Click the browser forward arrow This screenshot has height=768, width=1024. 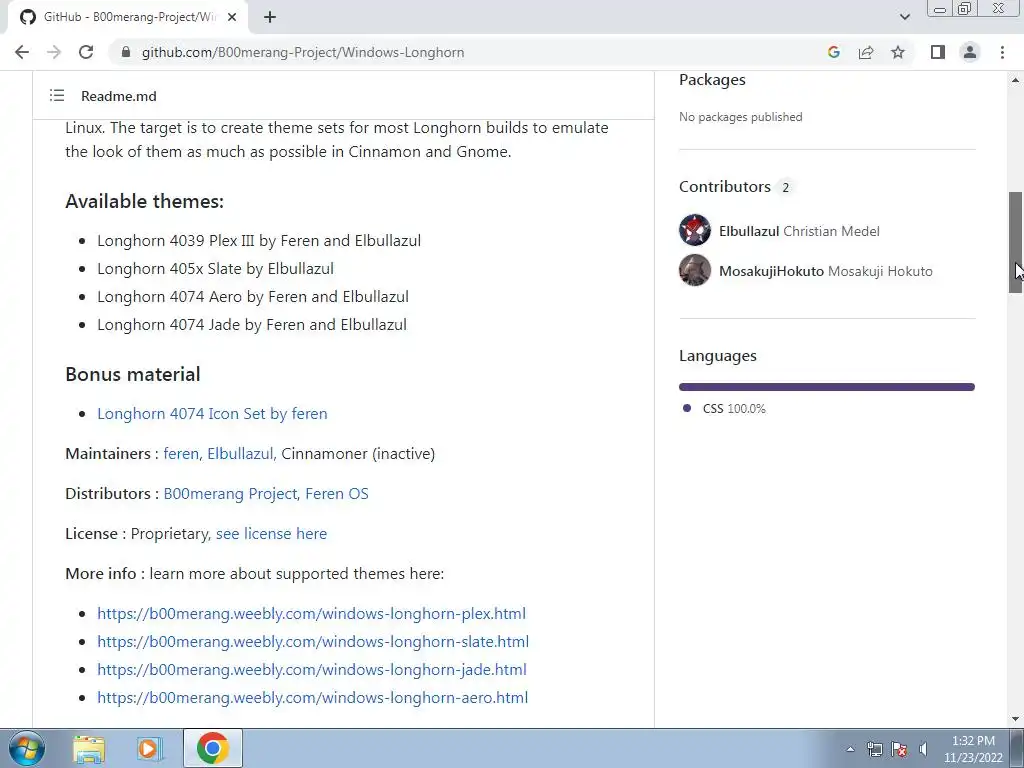(x=54, y=52)
